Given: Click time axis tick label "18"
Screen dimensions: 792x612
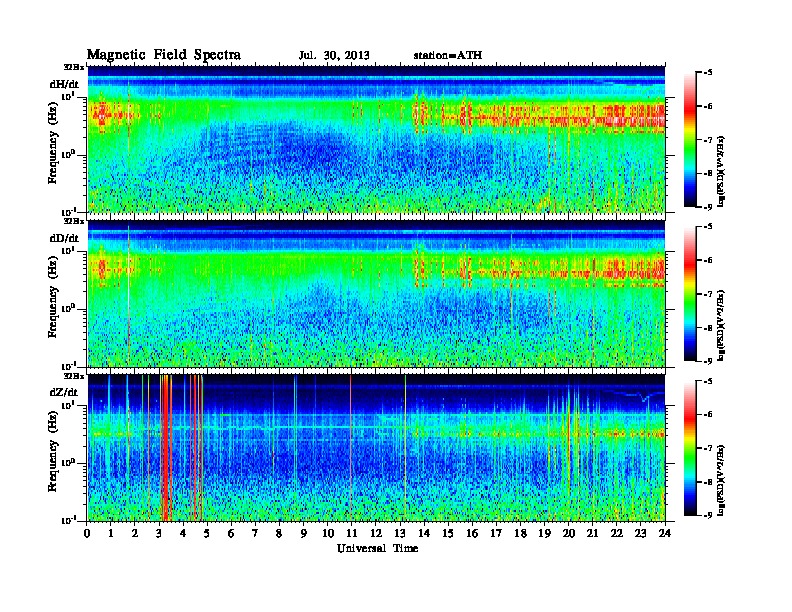Looking at the screenshot, I should 520,534.
